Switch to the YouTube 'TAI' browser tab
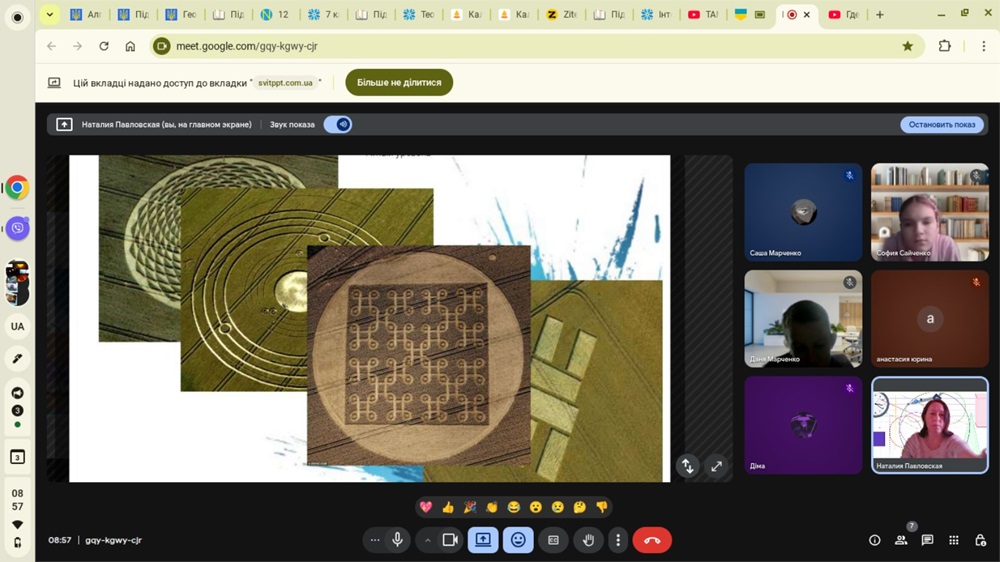This screenshot has width=1000, height=562. (703, 15)
